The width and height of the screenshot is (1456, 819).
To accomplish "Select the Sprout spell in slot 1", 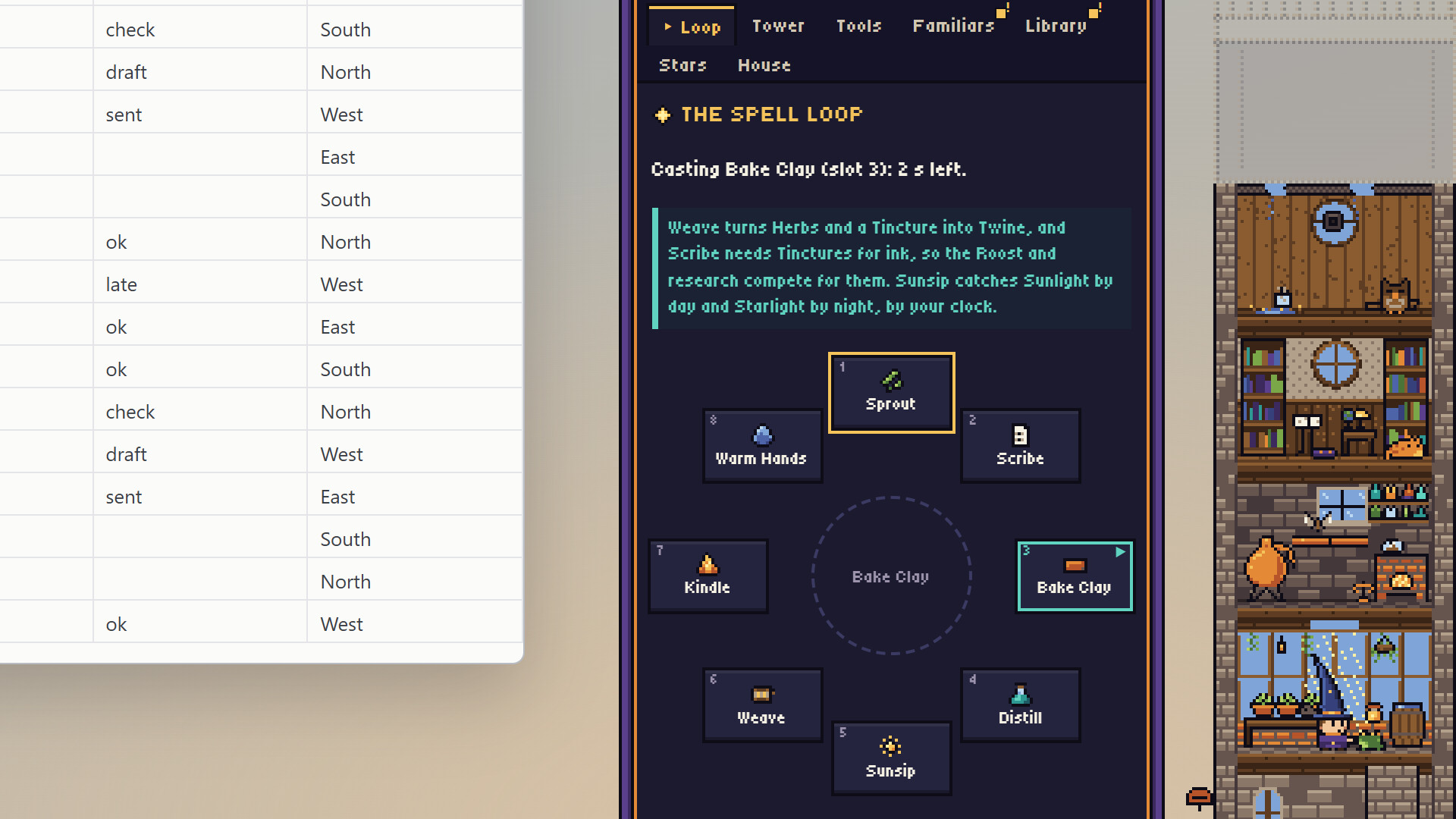I will coord(891,393).
